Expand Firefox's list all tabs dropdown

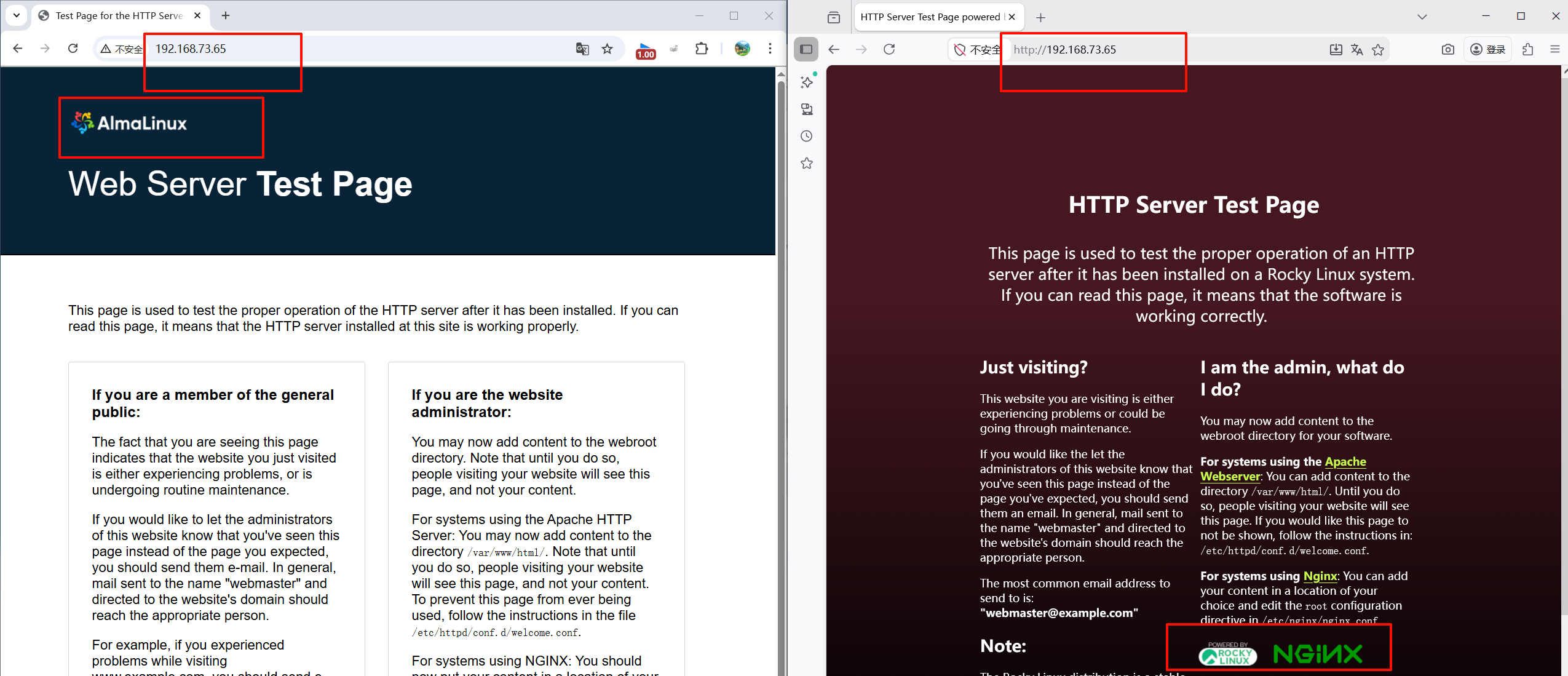click(x=1422, y=17)
